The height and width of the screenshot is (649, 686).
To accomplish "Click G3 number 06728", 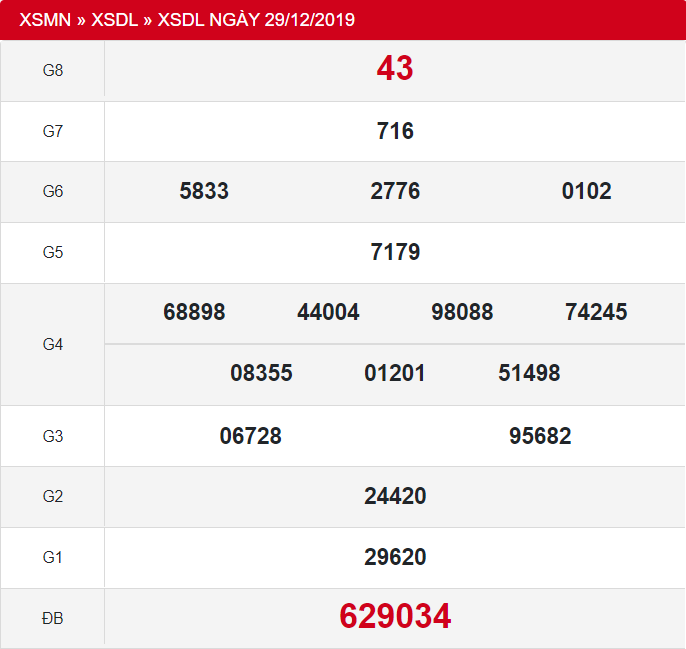I will point(250,436).
